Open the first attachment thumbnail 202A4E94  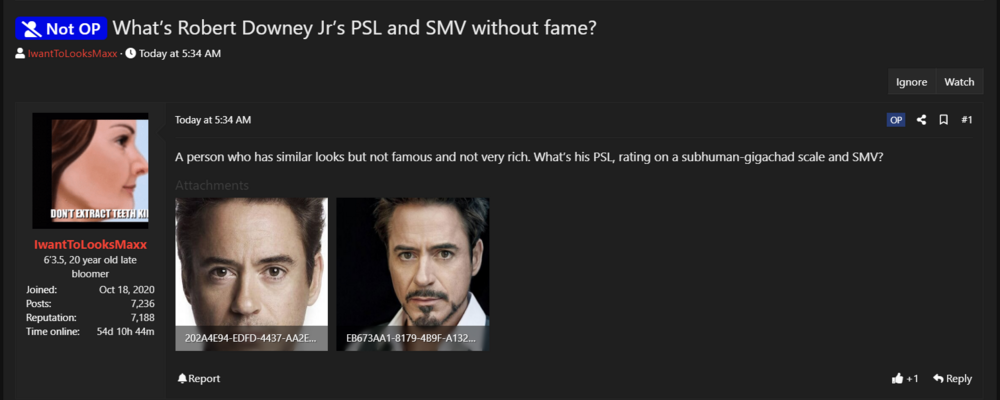(x=251, y=274)
